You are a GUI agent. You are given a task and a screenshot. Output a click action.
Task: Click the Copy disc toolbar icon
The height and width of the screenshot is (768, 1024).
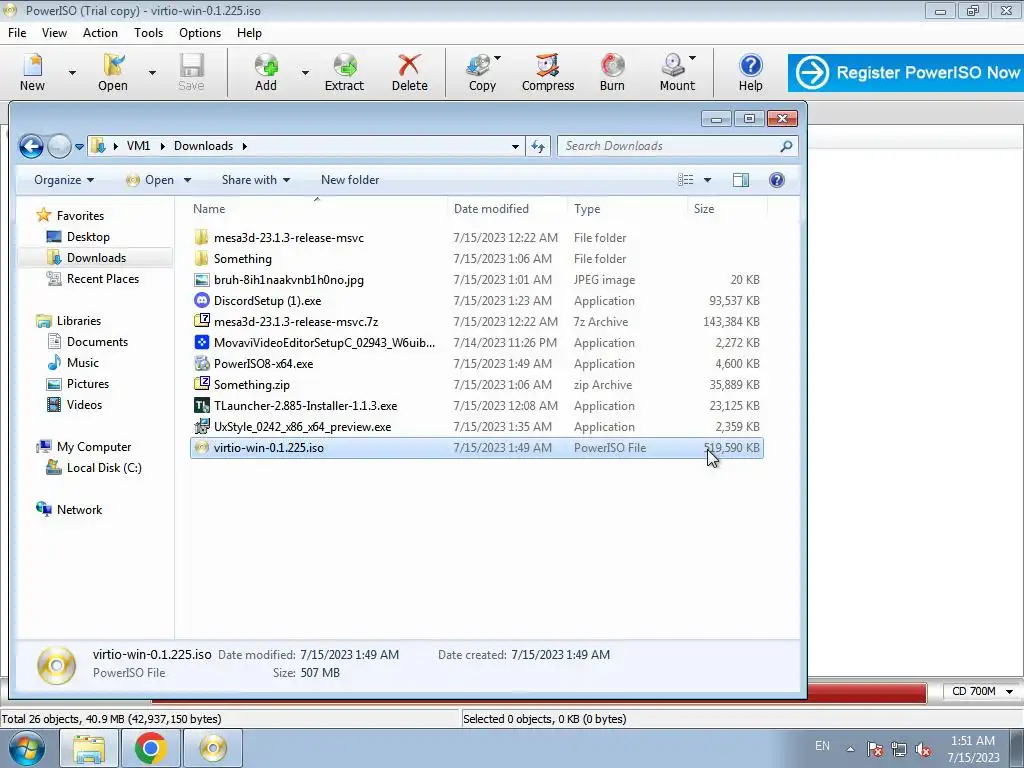482,72
